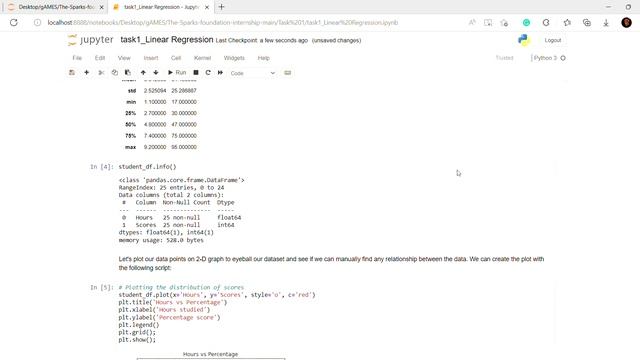Open the Widgets menu
Screen dimensions: 640x360
(234, 58)
